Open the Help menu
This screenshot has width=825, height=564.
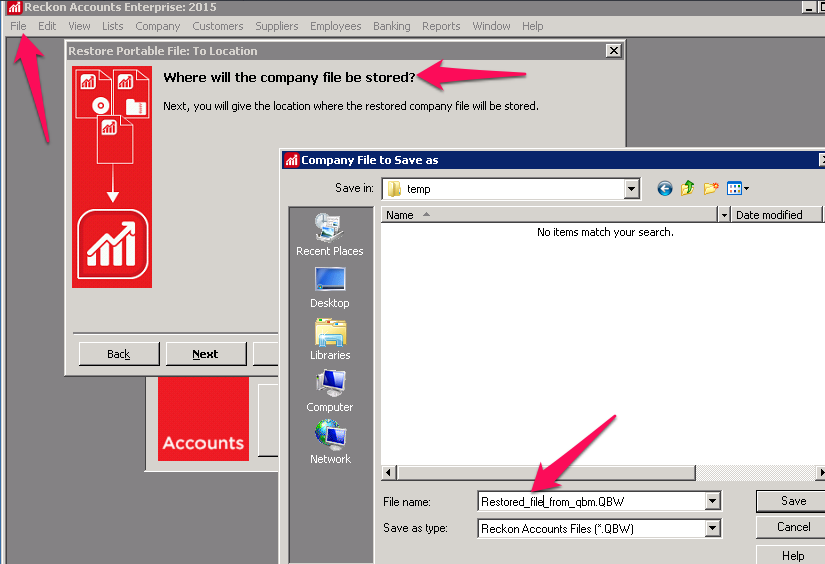click(532, 26)
